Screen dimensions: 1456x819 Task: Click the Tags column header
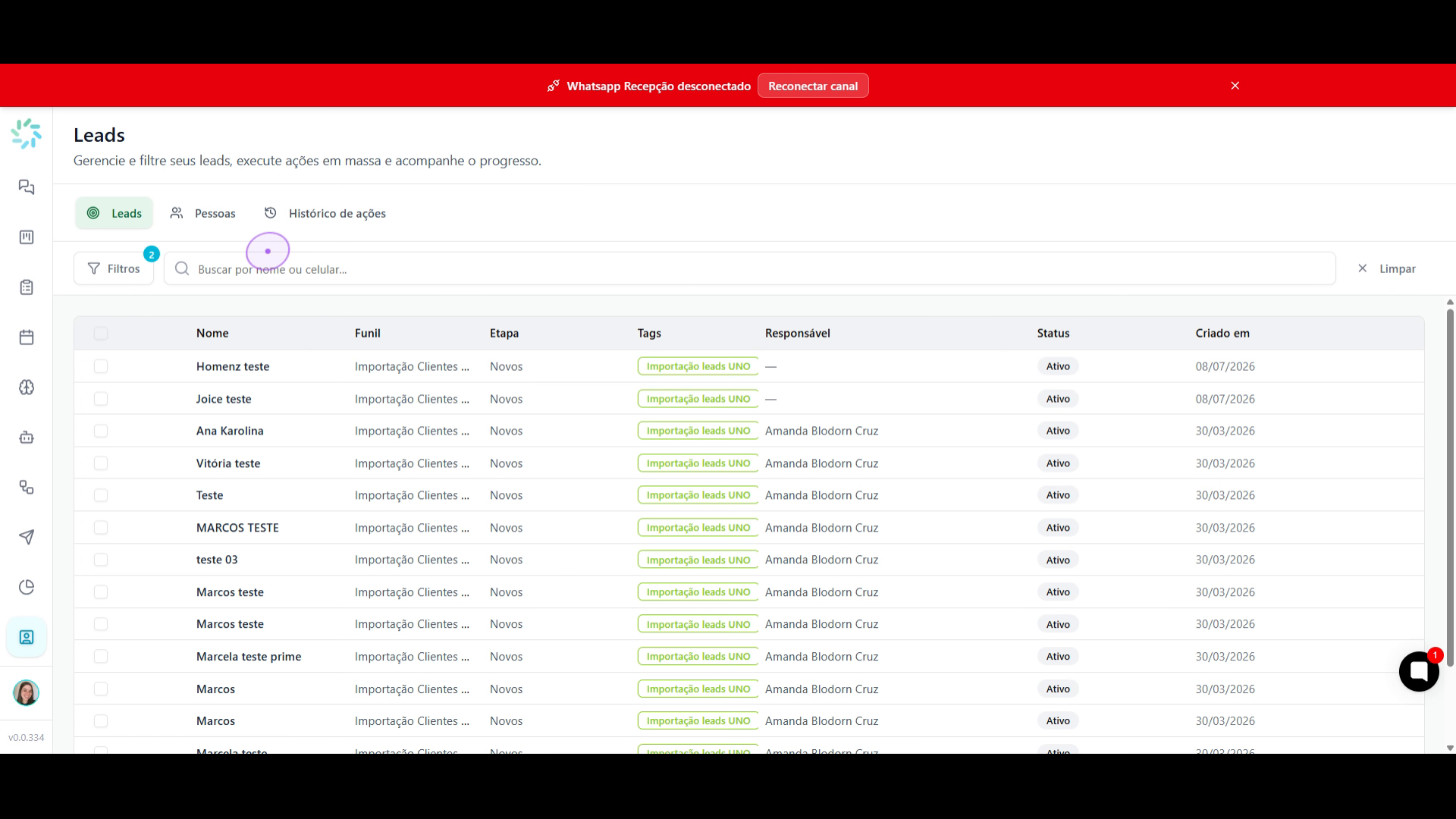649,333
